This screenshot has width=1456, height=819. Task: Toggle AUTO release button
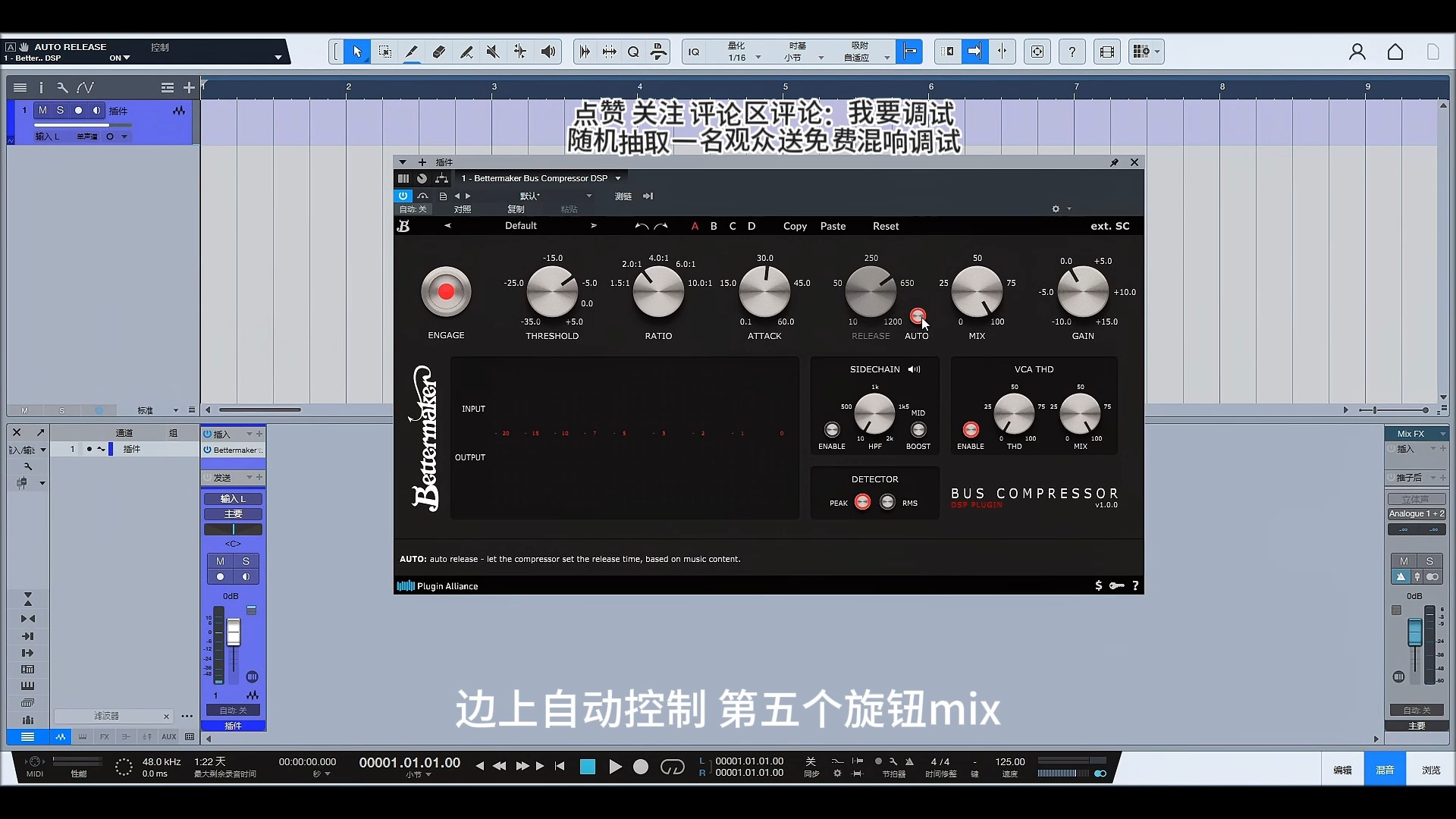[x=918, y=315]
